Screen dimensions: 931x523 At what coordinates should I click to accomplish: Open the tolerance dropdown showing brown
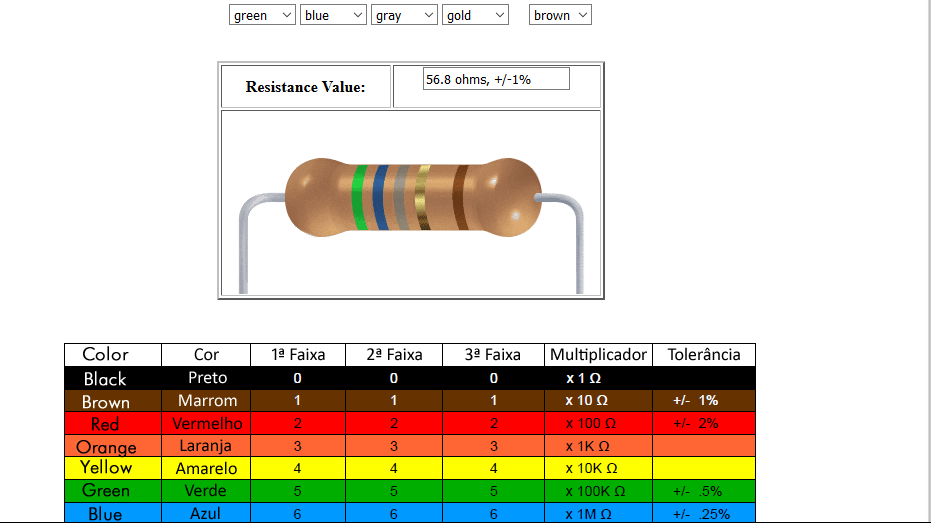point(560,15)
